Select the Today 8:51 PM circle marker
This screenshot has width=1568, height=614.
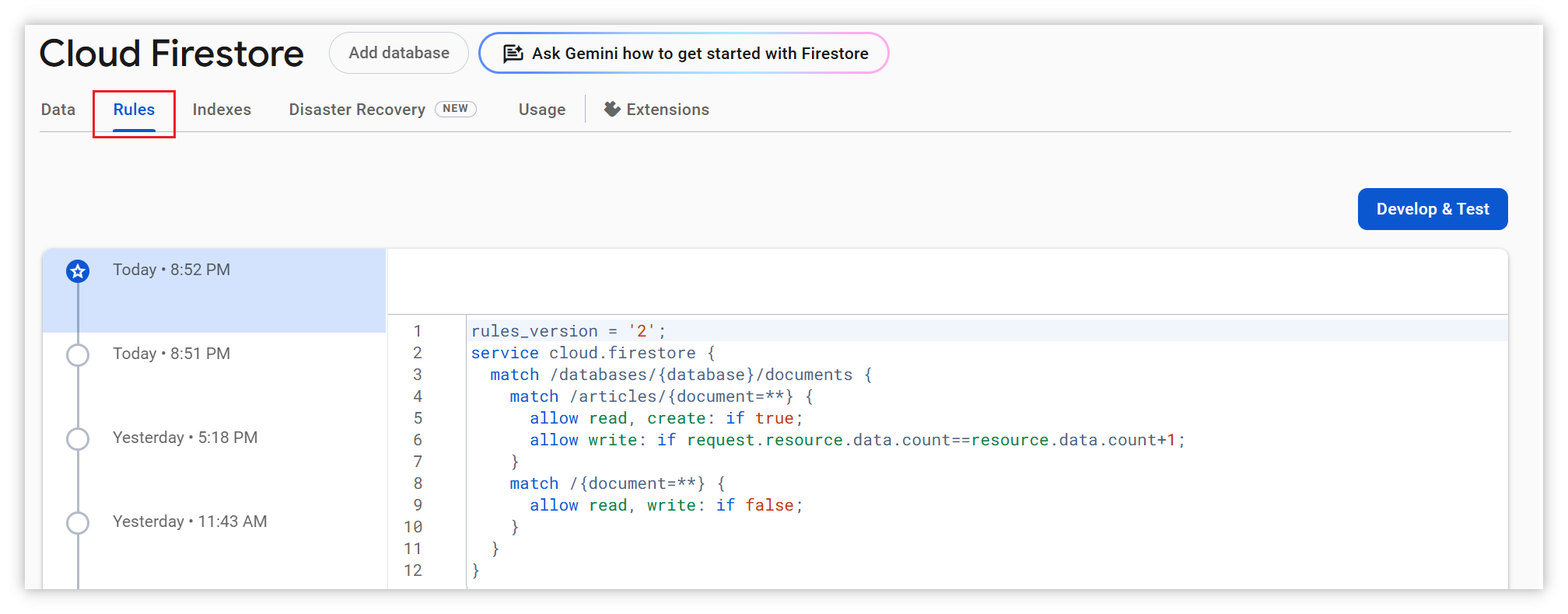pos(78,355)
